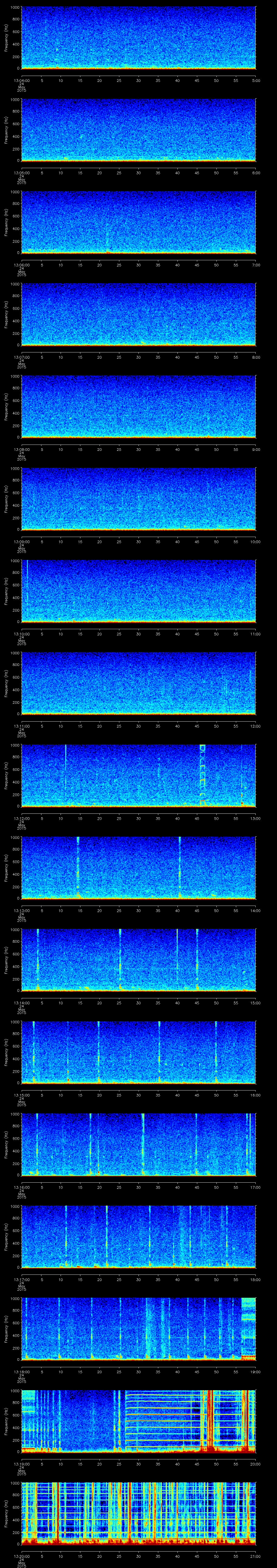Click the spectrogram panel starting at 13:13:00
The width and height of the screenshot is (277, 1568).
[x=139, y=868]
